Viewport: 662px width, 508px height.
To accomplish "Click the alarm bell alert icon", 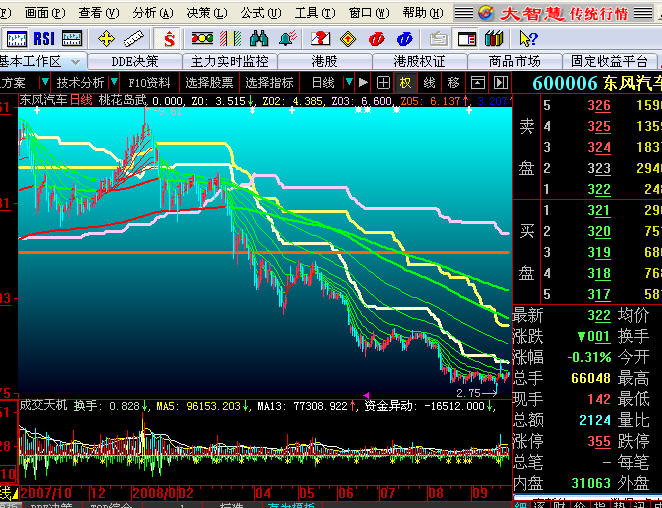I will 288,39.
